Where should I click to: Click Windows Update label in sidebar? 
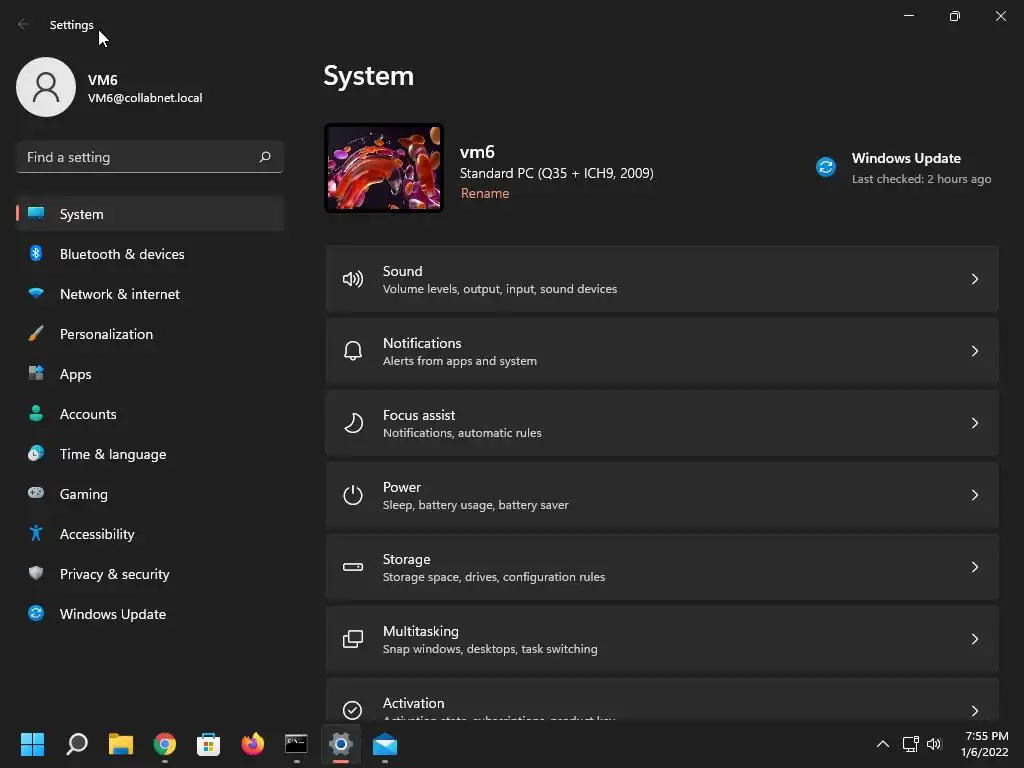point(113,614)
